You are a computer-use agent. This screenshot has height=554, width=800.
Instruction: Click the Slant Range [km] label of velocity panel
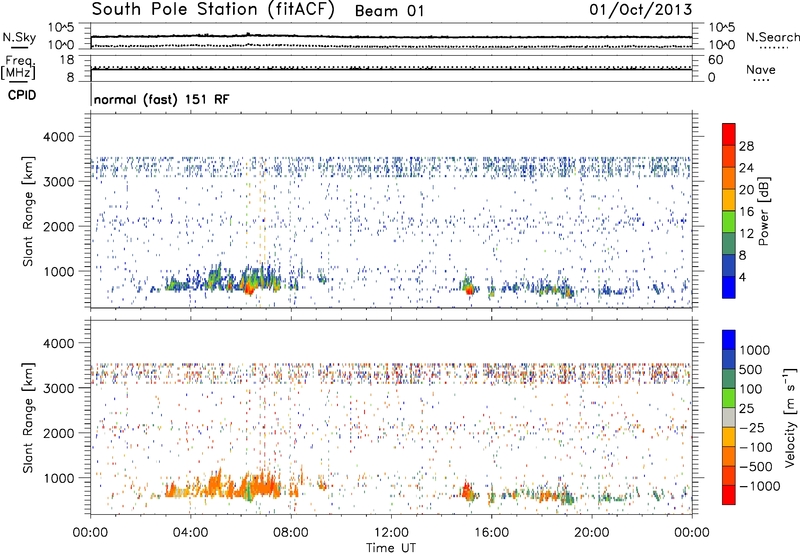(x=28, y=418)
